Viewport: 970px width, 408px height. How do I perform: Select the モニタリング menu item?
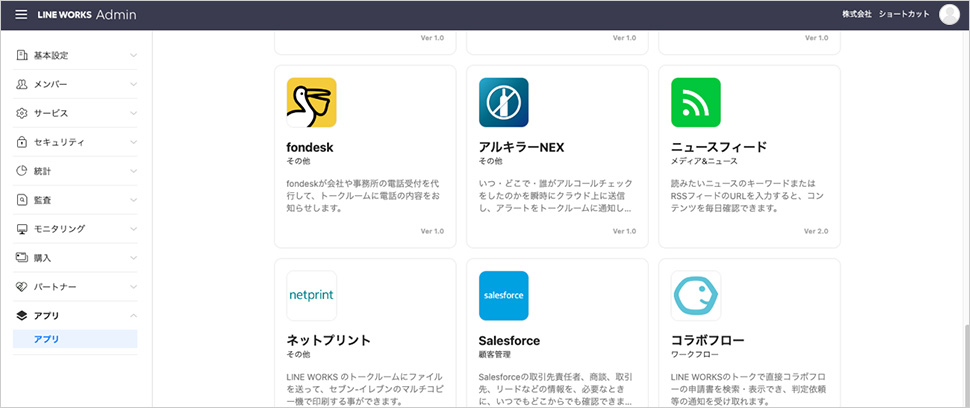tap(75, 229)
